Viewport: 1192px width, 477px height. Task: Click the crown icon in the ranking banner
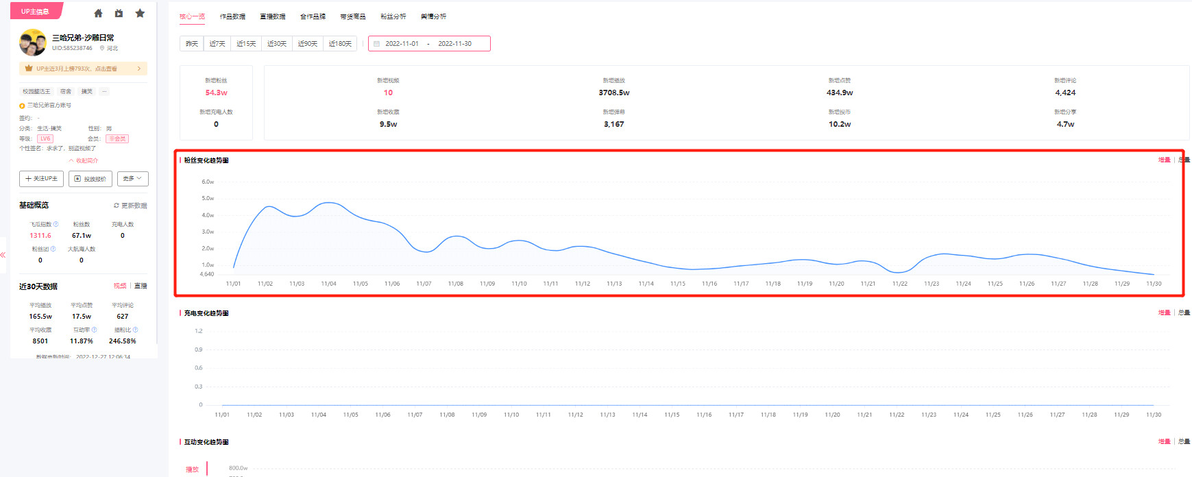tap(28, 68)
